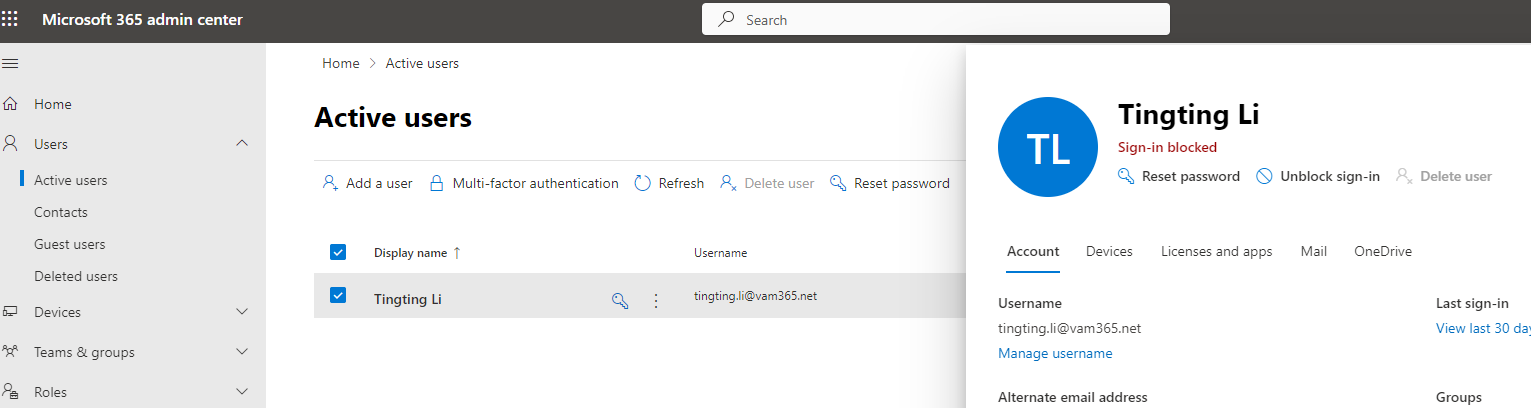Open the app launcher waffle icon

(10, 19)
